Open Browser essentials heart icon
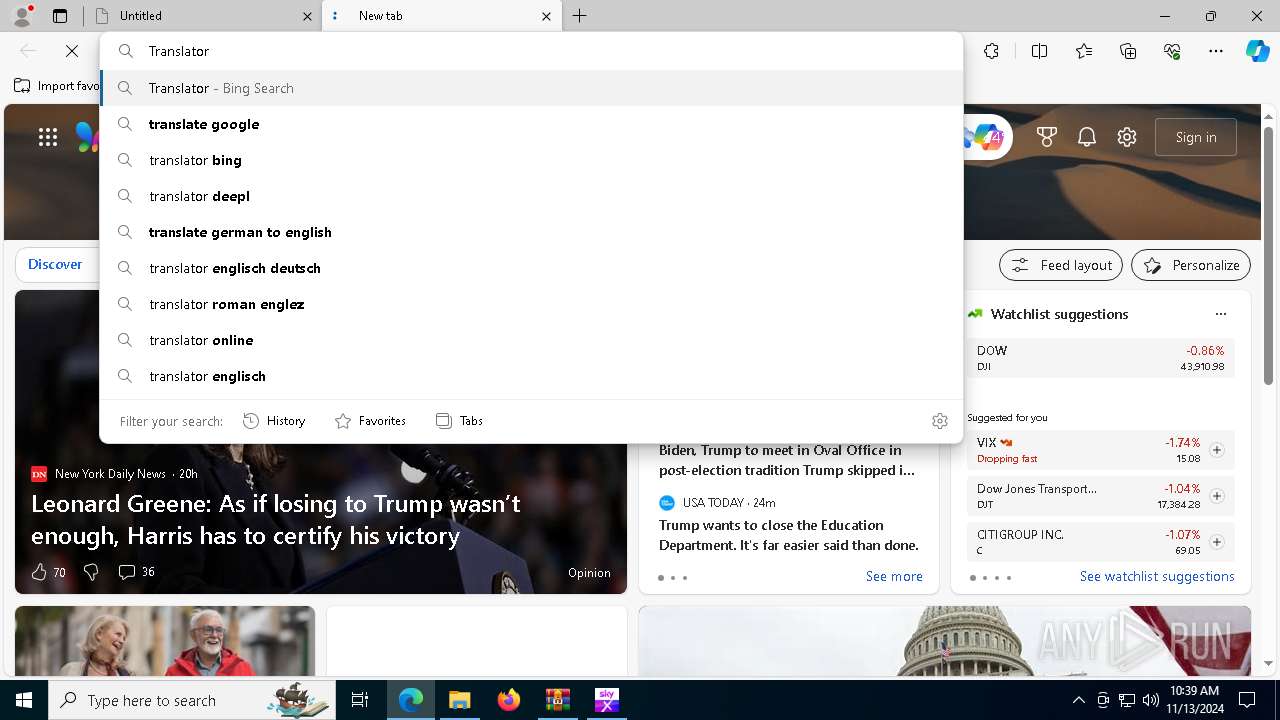Image resolution: width=1280 pixels, height=720 pixels. tap(1172, 51)
